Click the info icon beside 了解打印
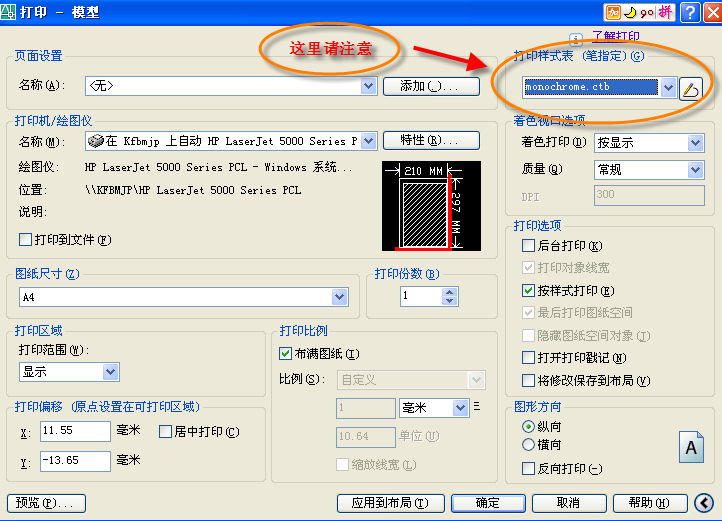The height and width of the screenshot is (521, 722). (576, 40)
